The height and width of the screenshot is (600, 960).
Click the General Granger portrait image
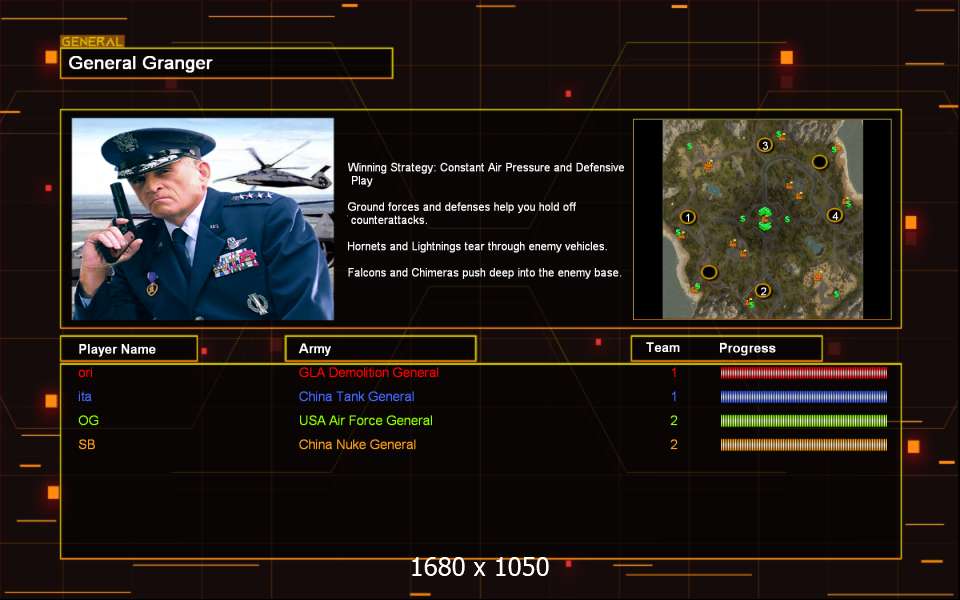(203, 219)
